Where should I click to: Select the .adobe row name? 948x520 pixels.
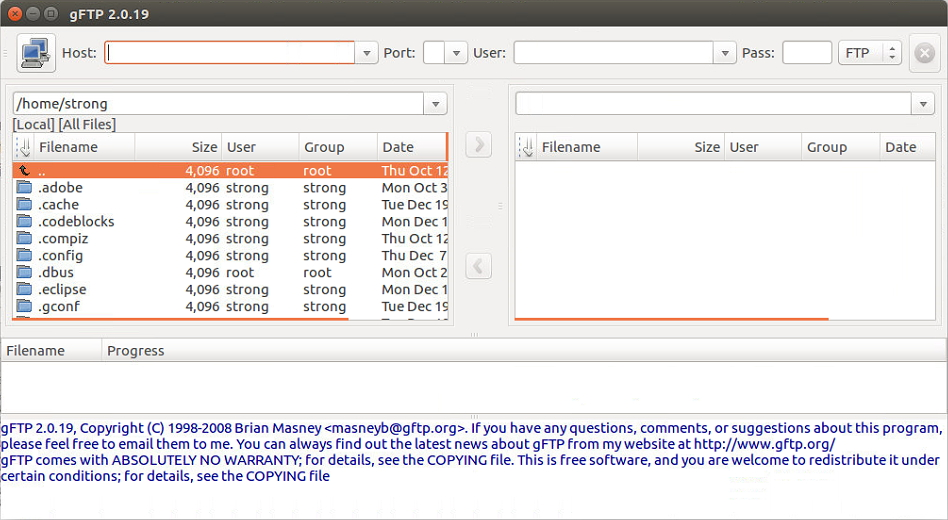click(x=60, y=187)
